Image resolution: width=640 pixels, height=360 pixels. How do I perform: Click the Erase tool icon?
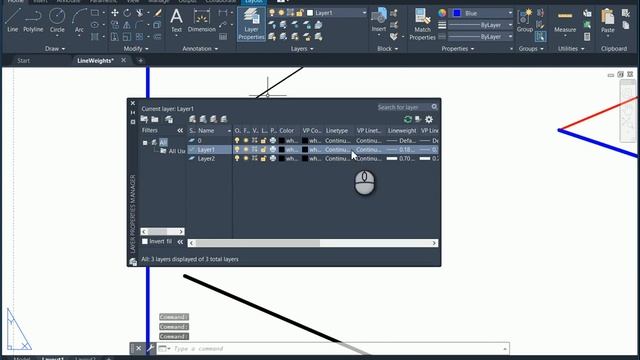158,13
